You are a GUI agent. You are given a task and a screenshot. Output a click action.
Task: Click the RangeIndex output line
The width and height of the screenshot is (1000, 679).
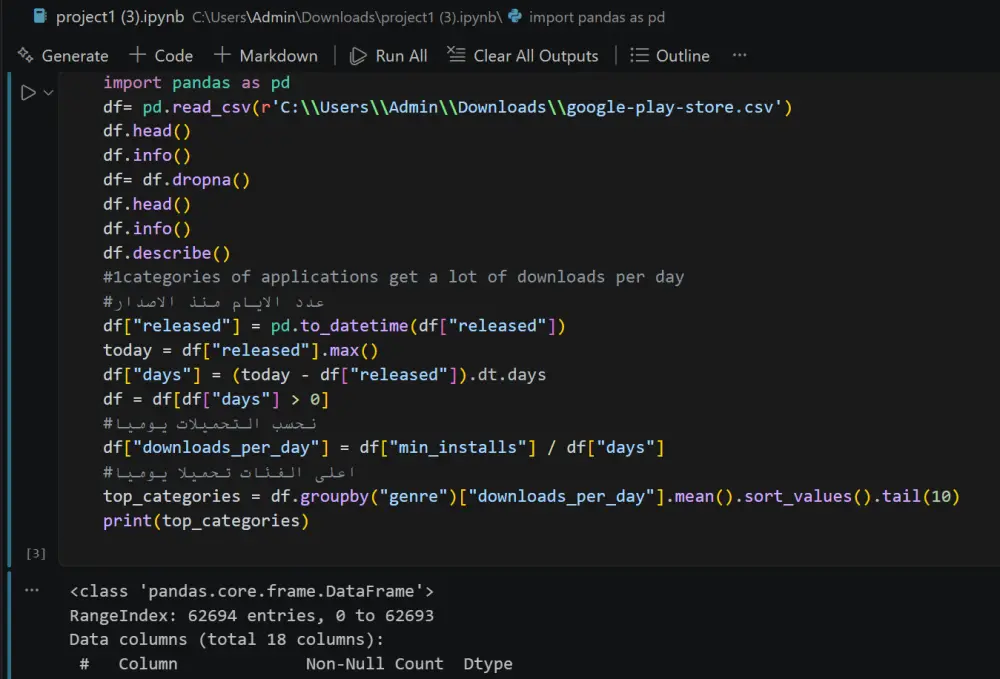click(x=251, y=616)
